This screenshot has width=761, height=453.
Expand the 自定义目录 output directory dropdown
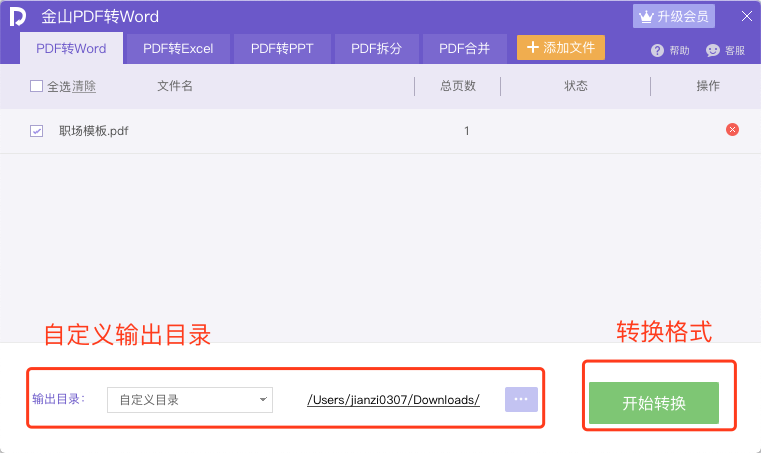tap(190, 400)
